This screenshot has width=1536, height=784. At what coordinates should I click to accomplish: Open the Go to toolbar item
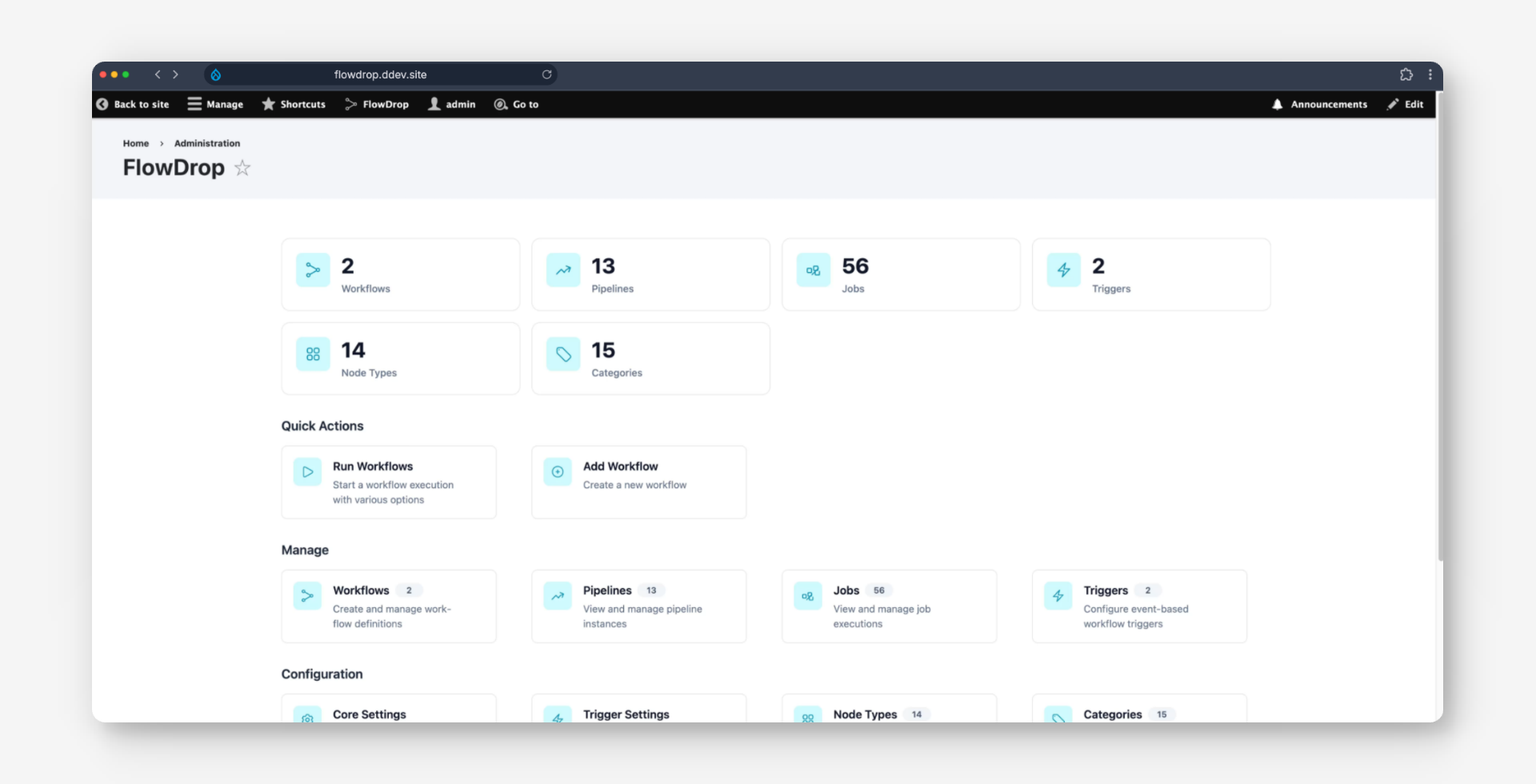[x=517, y=104]
